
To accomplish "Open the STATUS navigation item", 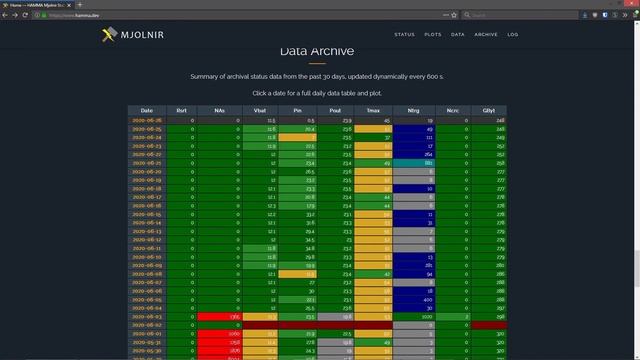I will pos(404,35).
